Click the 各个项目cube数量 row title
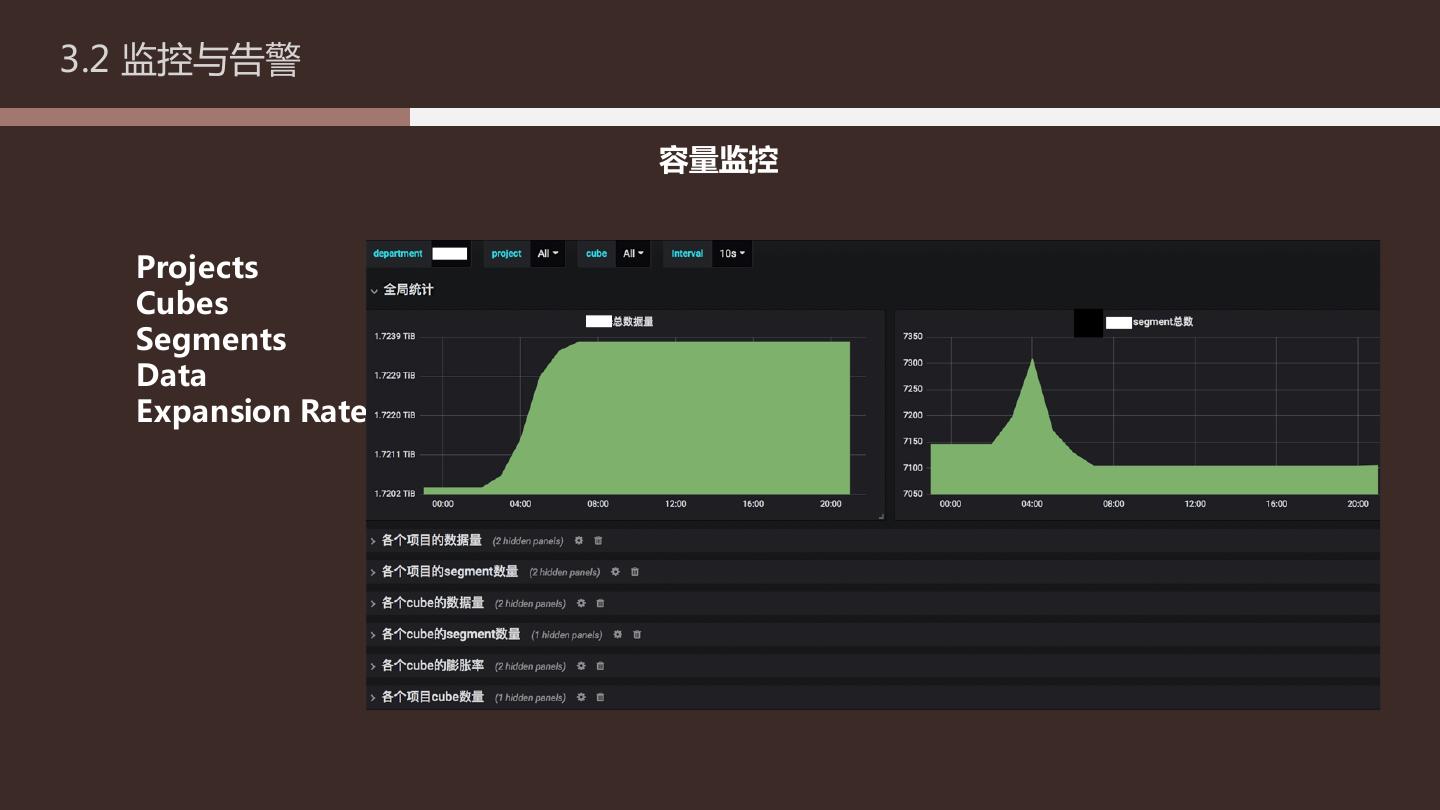 pyautogui.click(x=433, y=697)
